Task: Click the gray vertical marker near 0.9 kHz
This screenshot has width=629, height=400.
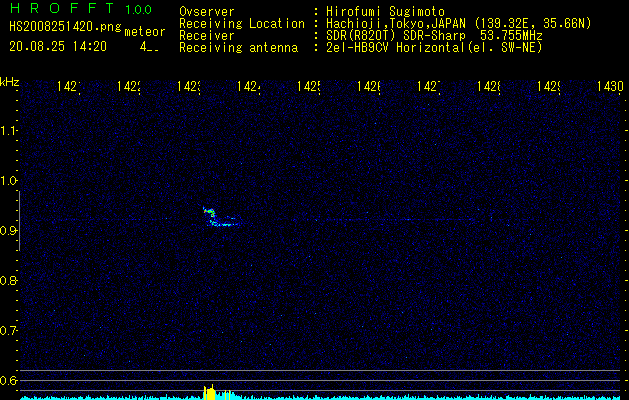Action: 19,221
